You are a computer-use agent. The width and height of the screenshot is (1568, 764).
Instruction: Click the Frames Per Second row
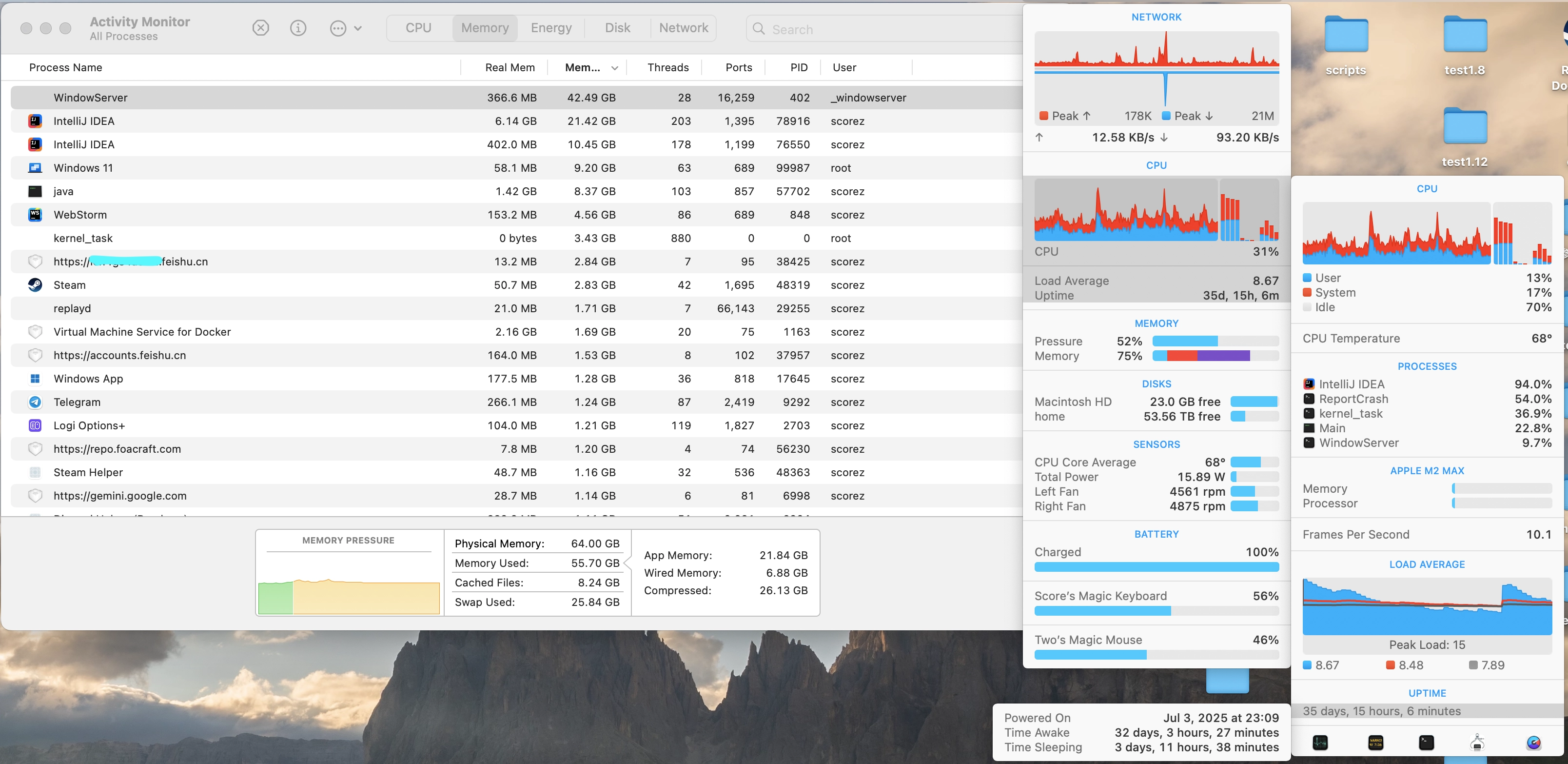pyautogui.click(x=1427, y=534)
